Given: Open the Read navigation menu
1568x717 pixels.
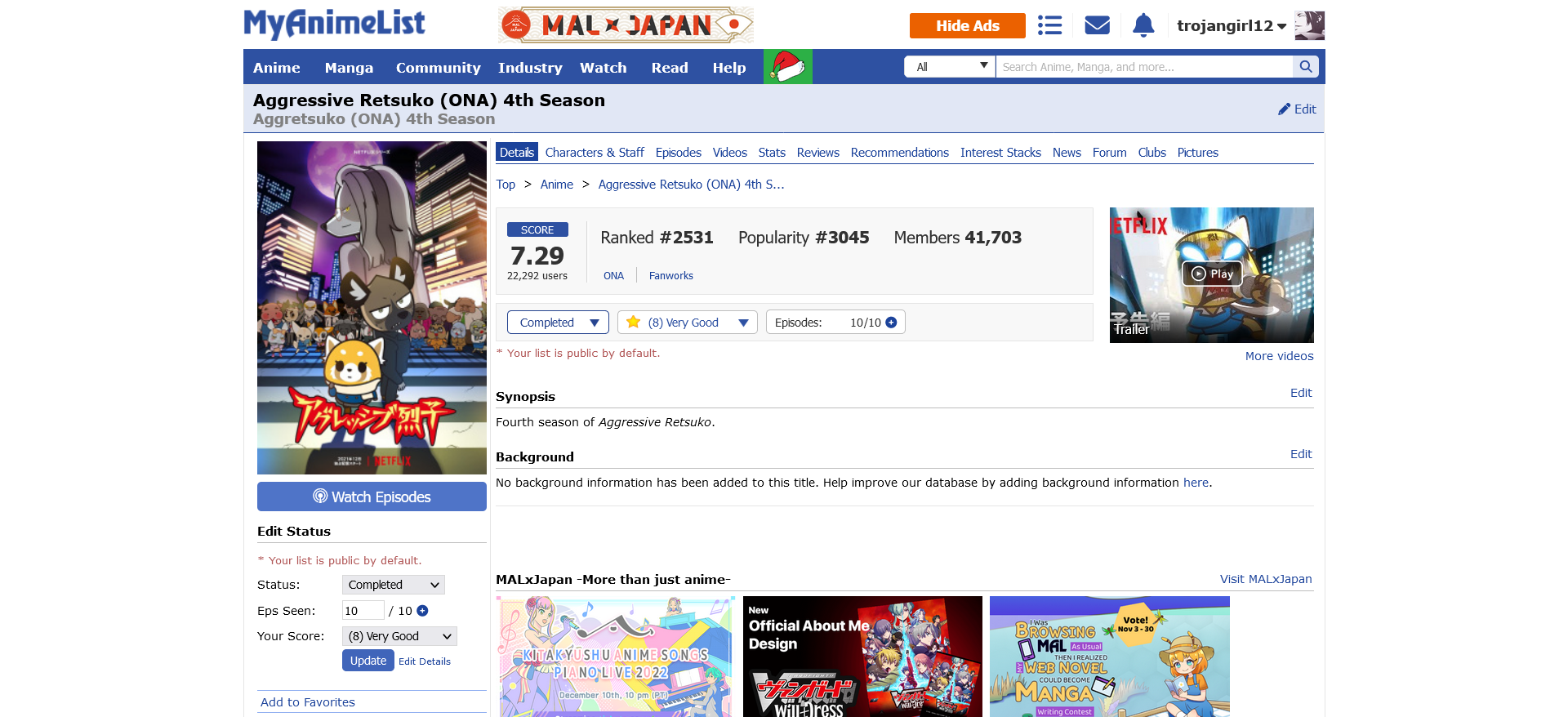Looking at the screenshot, I should [x=670, y=68].
